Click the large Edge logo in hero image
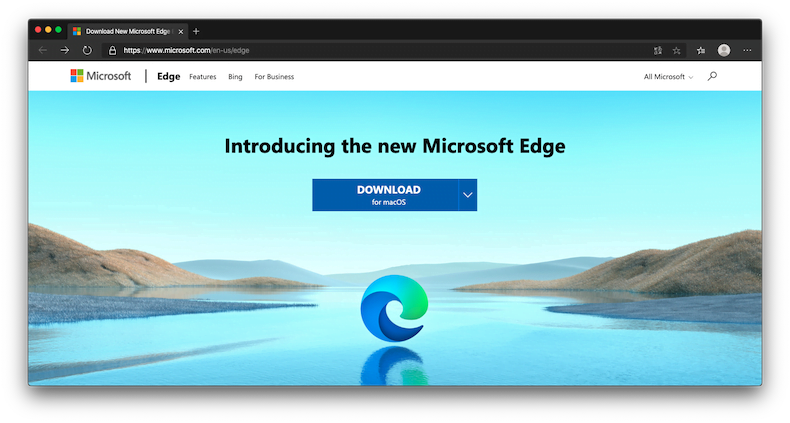Viewport: 790px width, 423px height. (394, 308)
